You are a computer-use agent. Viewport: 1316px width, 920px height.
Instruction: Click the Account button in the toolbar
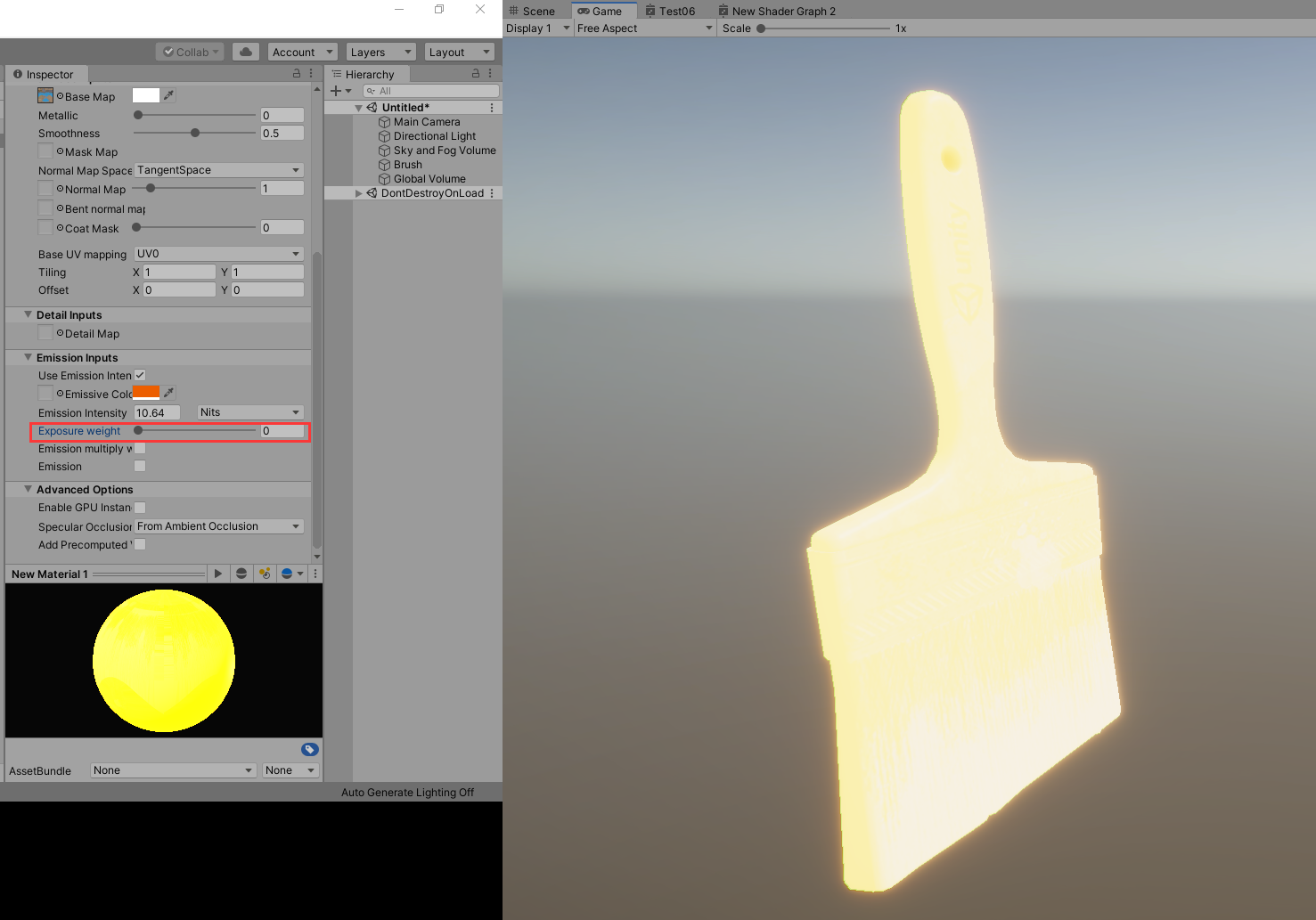[x=302, y=51]
